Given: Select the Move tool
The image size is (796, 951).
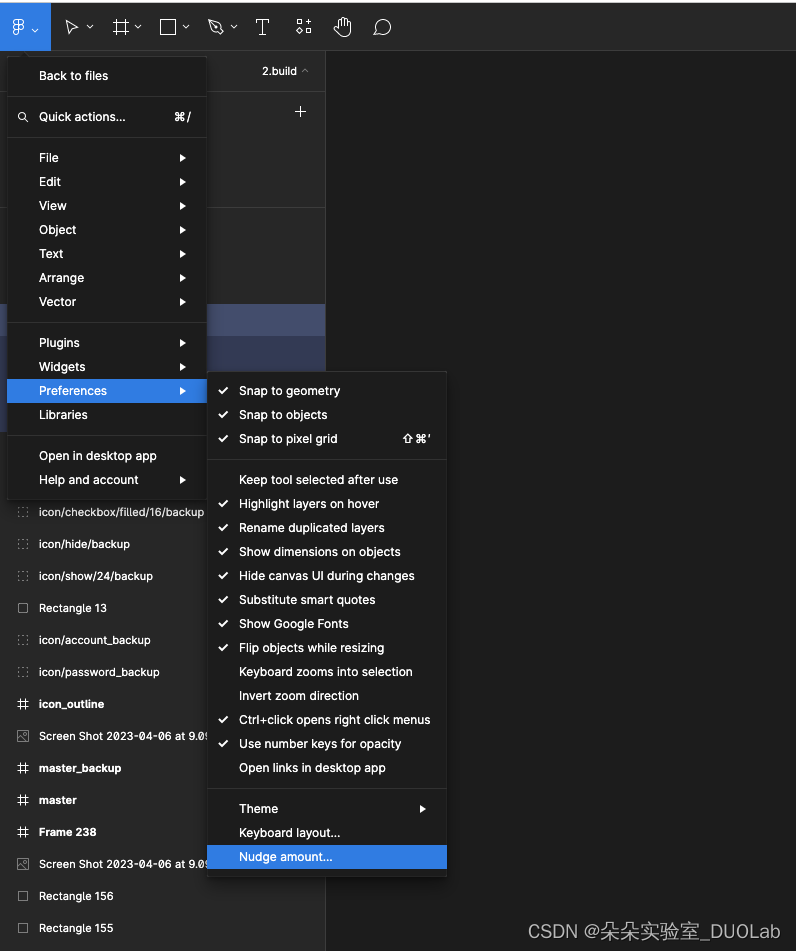Looking at the screenshot, I should pos(72,27).
